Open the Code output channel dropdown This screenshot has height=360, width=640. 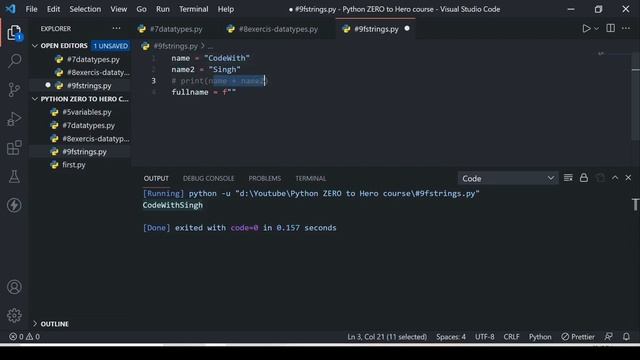[x=507, y=178]
